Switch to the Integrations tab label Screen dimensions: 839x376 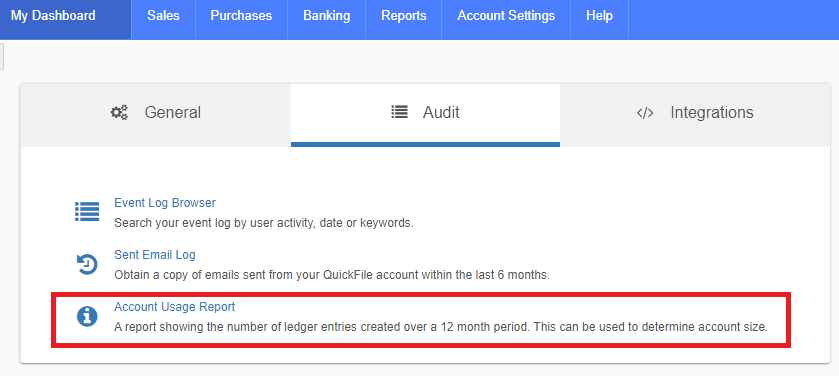coord(712,113)
